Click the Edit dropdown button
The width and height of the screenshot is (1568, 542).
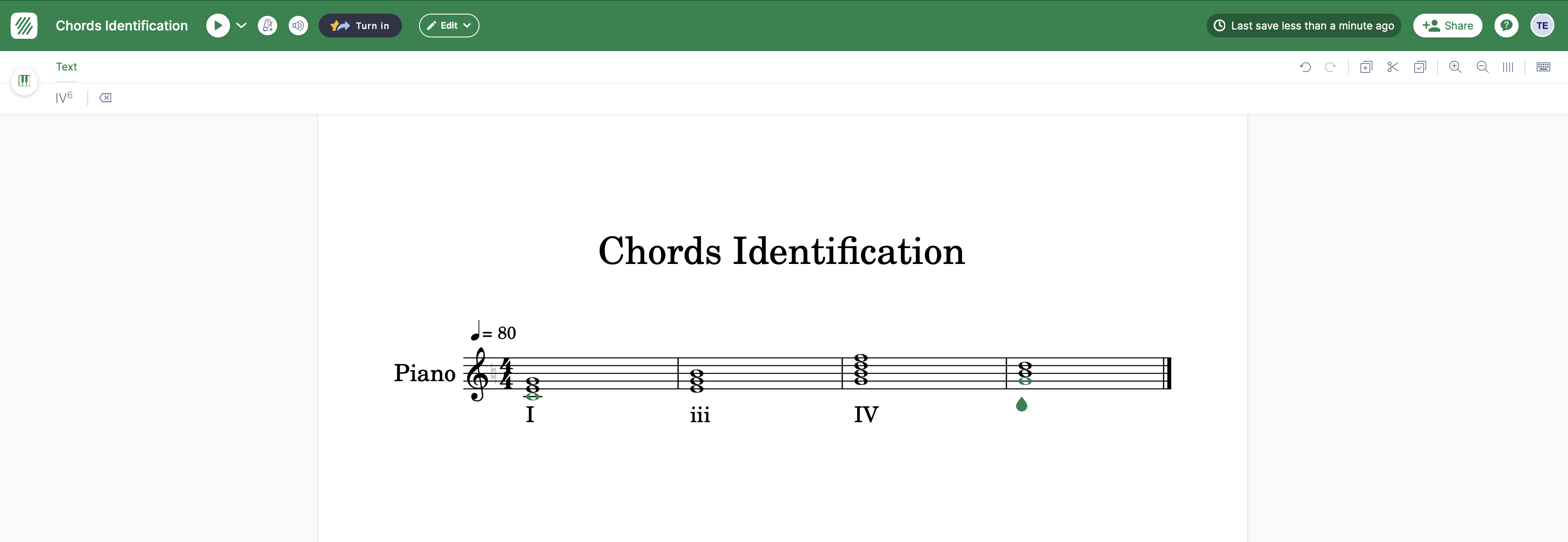point(449,25)
